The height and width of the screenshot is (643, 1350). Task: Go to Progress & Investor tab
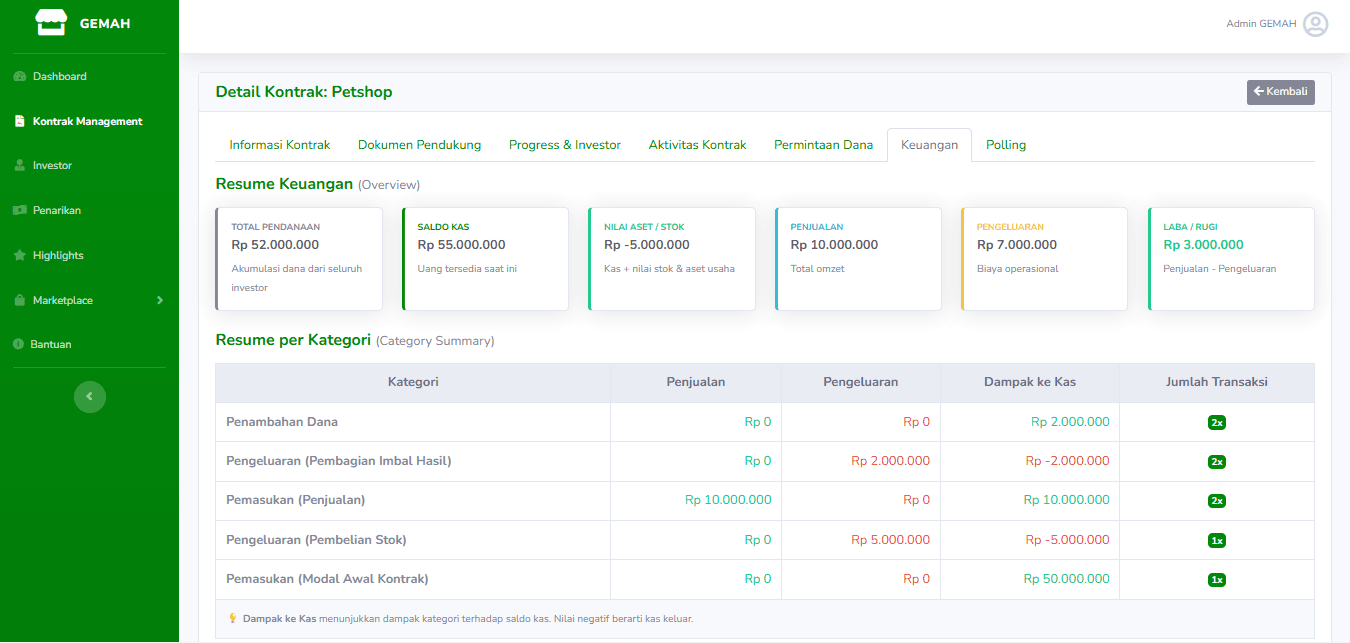[x=564, y=145]
